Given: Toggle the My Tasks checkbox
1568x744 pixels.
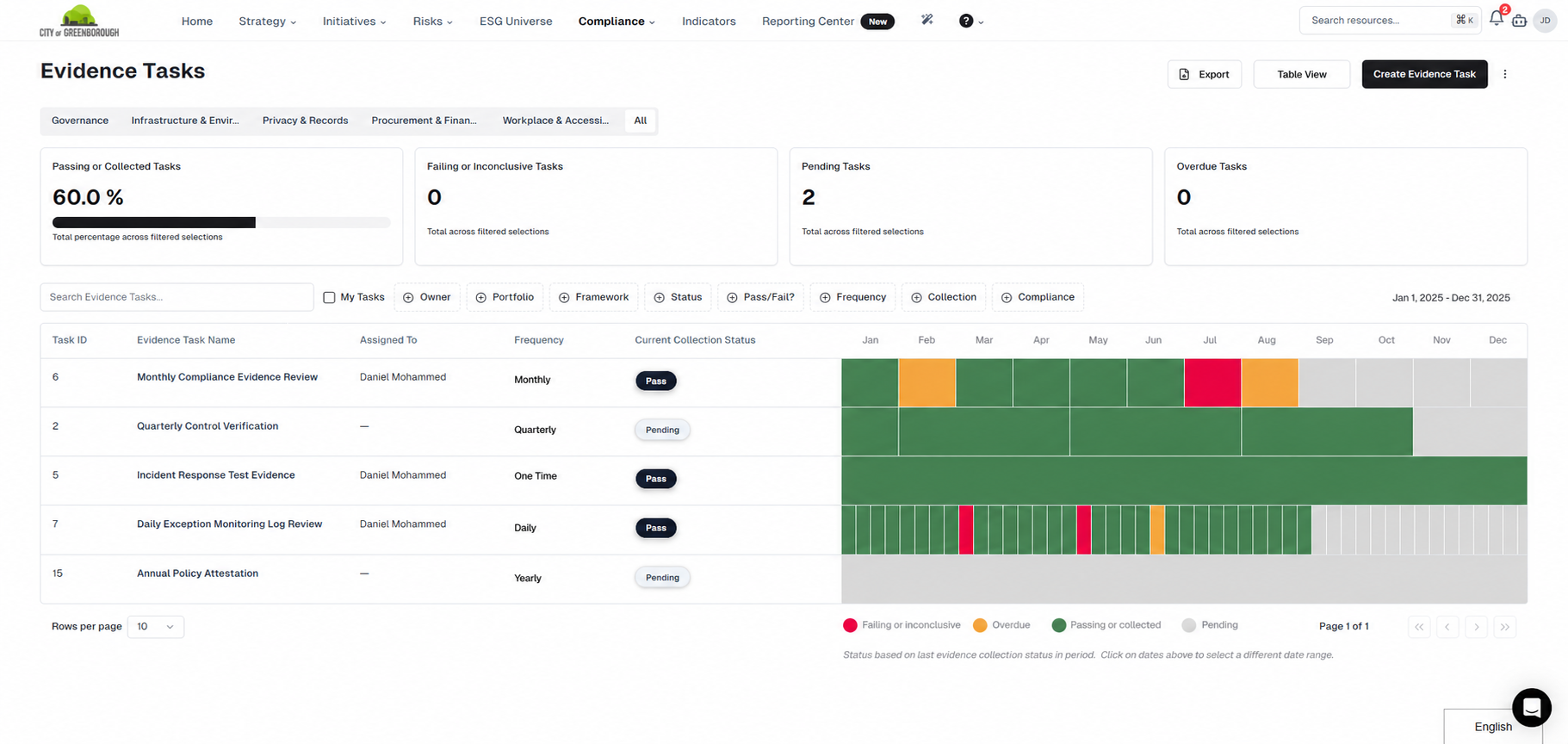Looking at the screenshot, I should [x=329, y=297].
